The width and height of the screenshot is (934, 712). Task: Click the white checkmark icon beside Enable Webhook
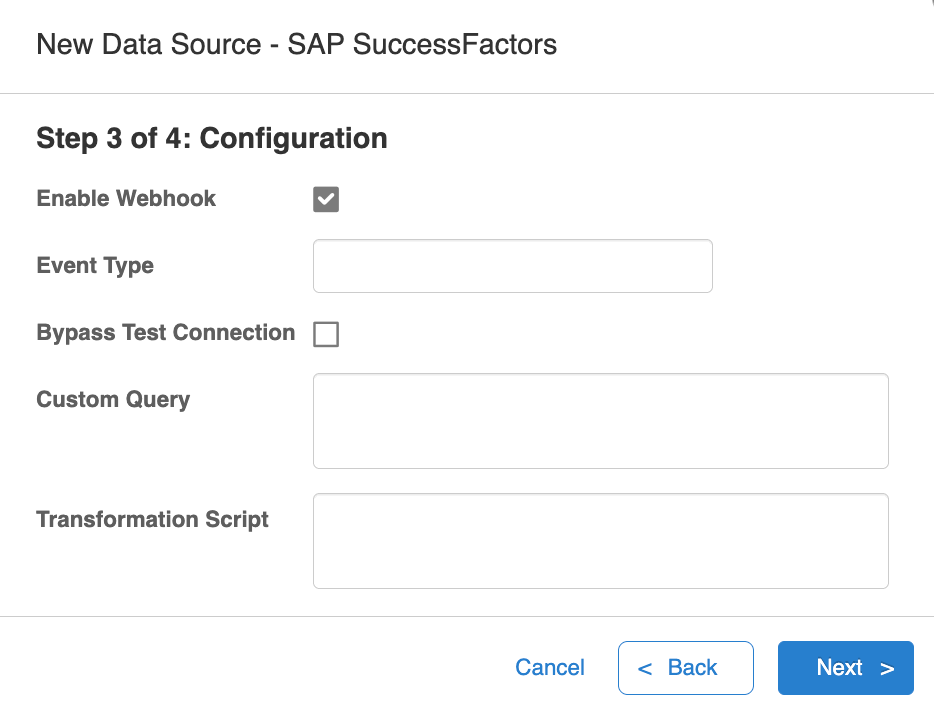[x=326, y=199]
